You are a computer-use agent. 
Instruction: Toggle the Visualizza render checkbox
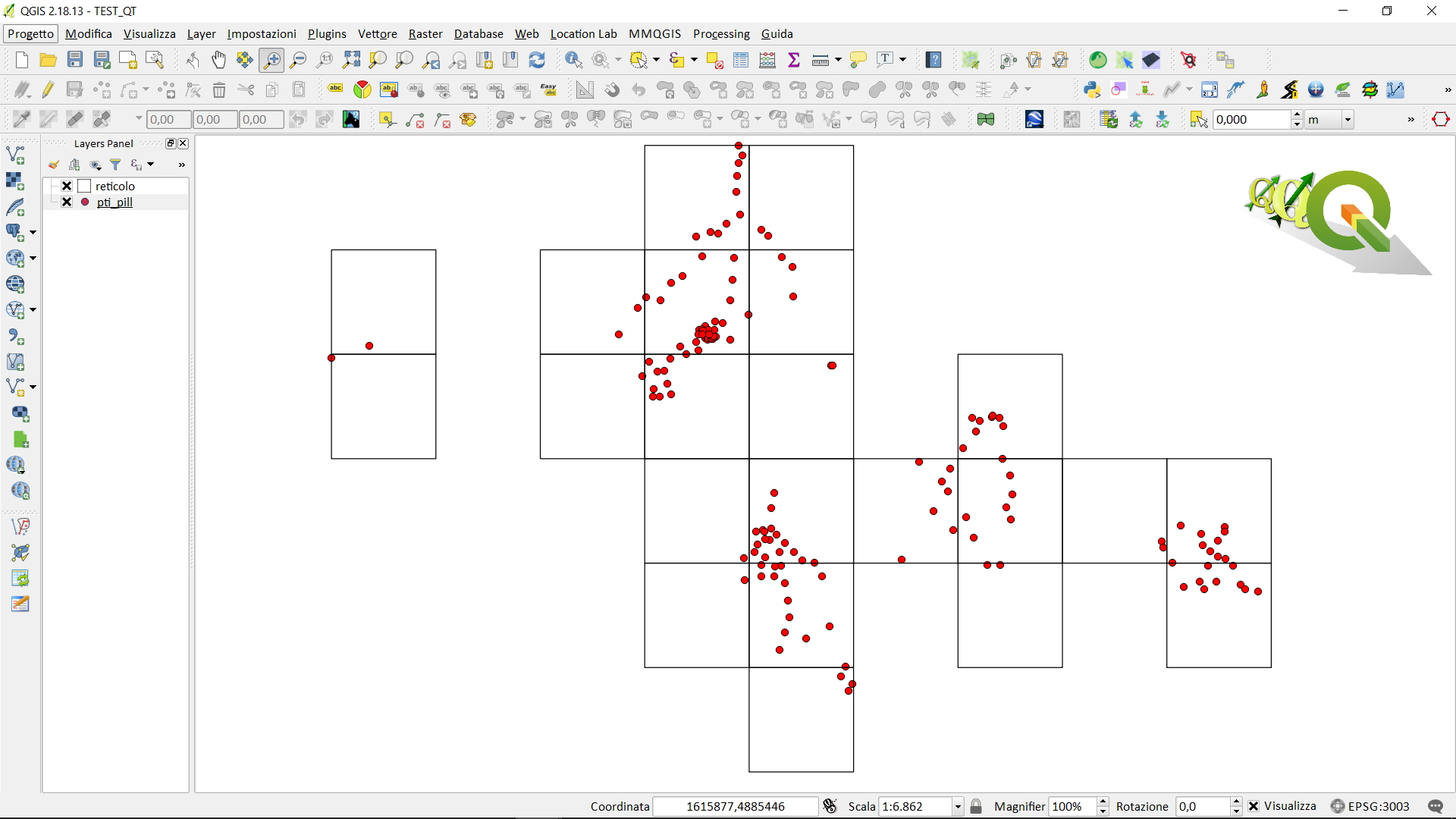click(1254, 806)
